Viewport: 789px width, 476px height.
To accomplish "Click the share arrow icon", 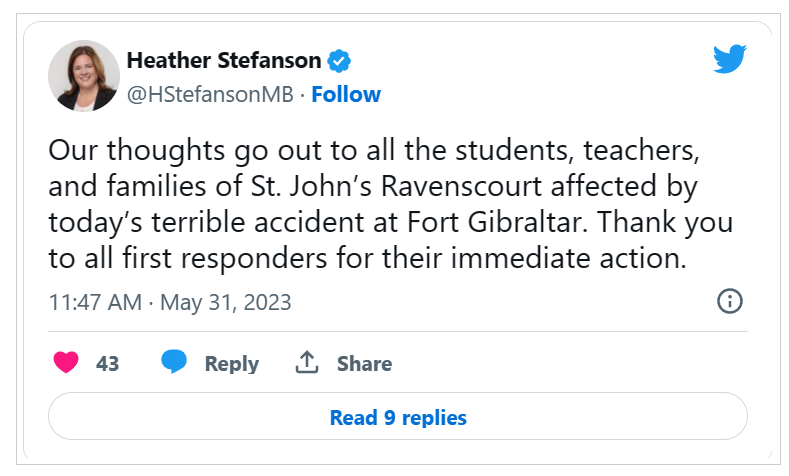I will pos(307,363).
